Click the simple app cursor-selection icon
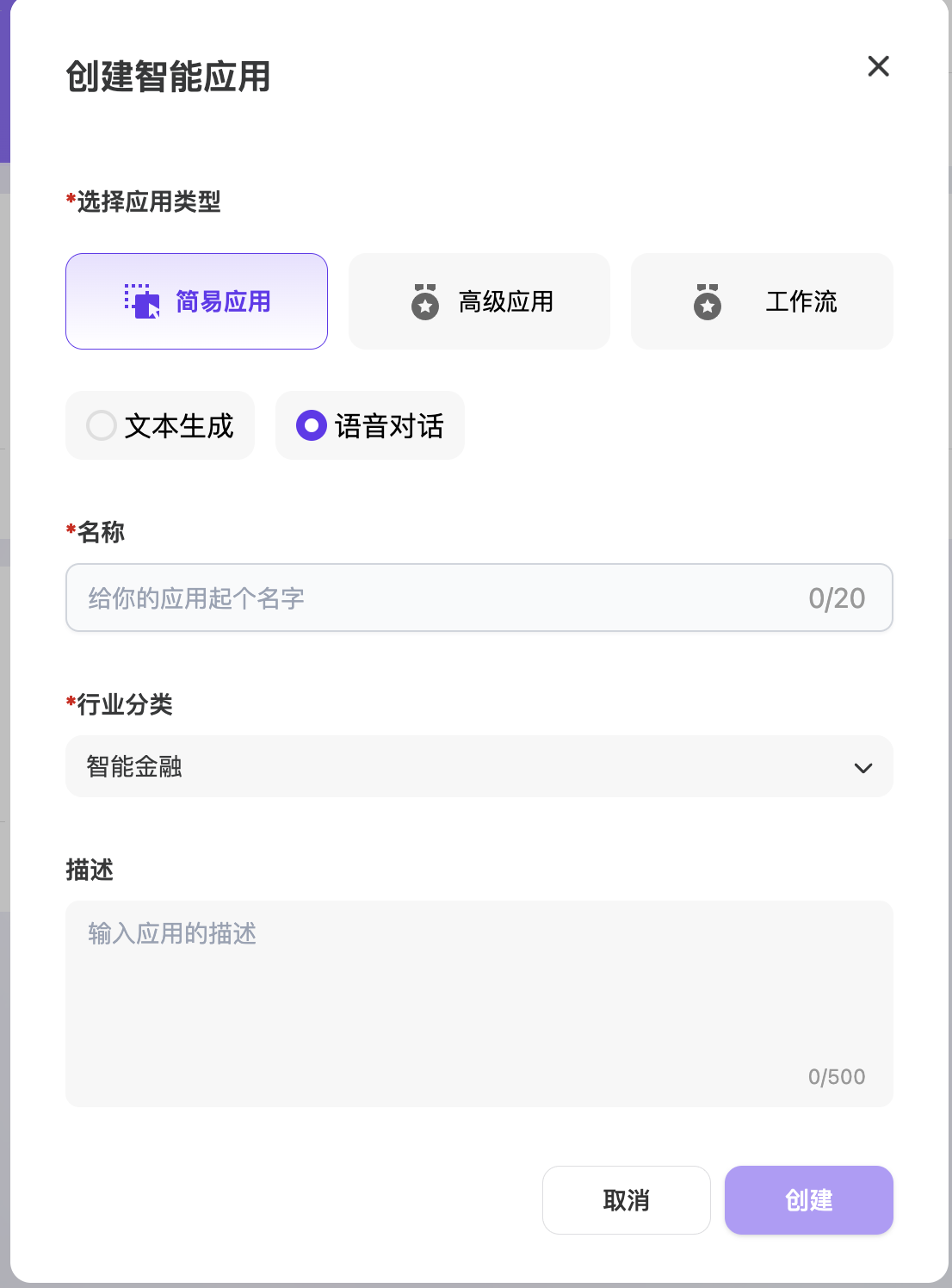 point(142,301)
